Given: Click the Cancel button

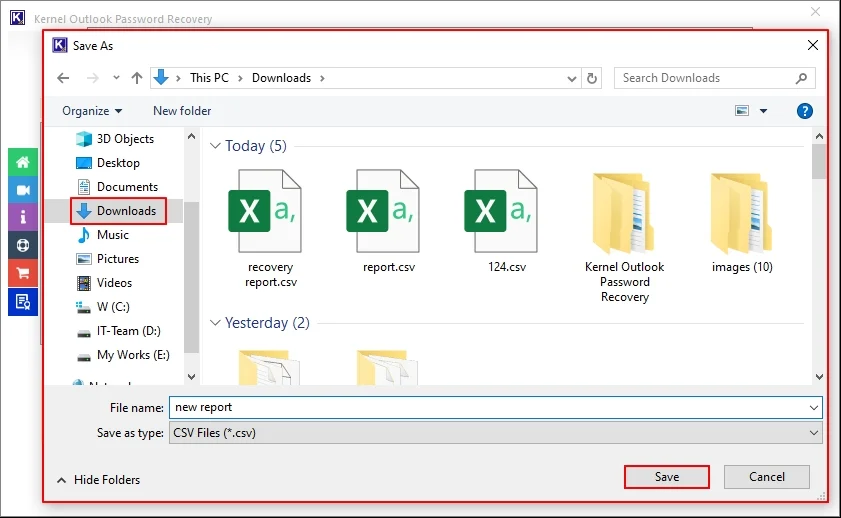Looking at the screenshot, I should 766,477.
